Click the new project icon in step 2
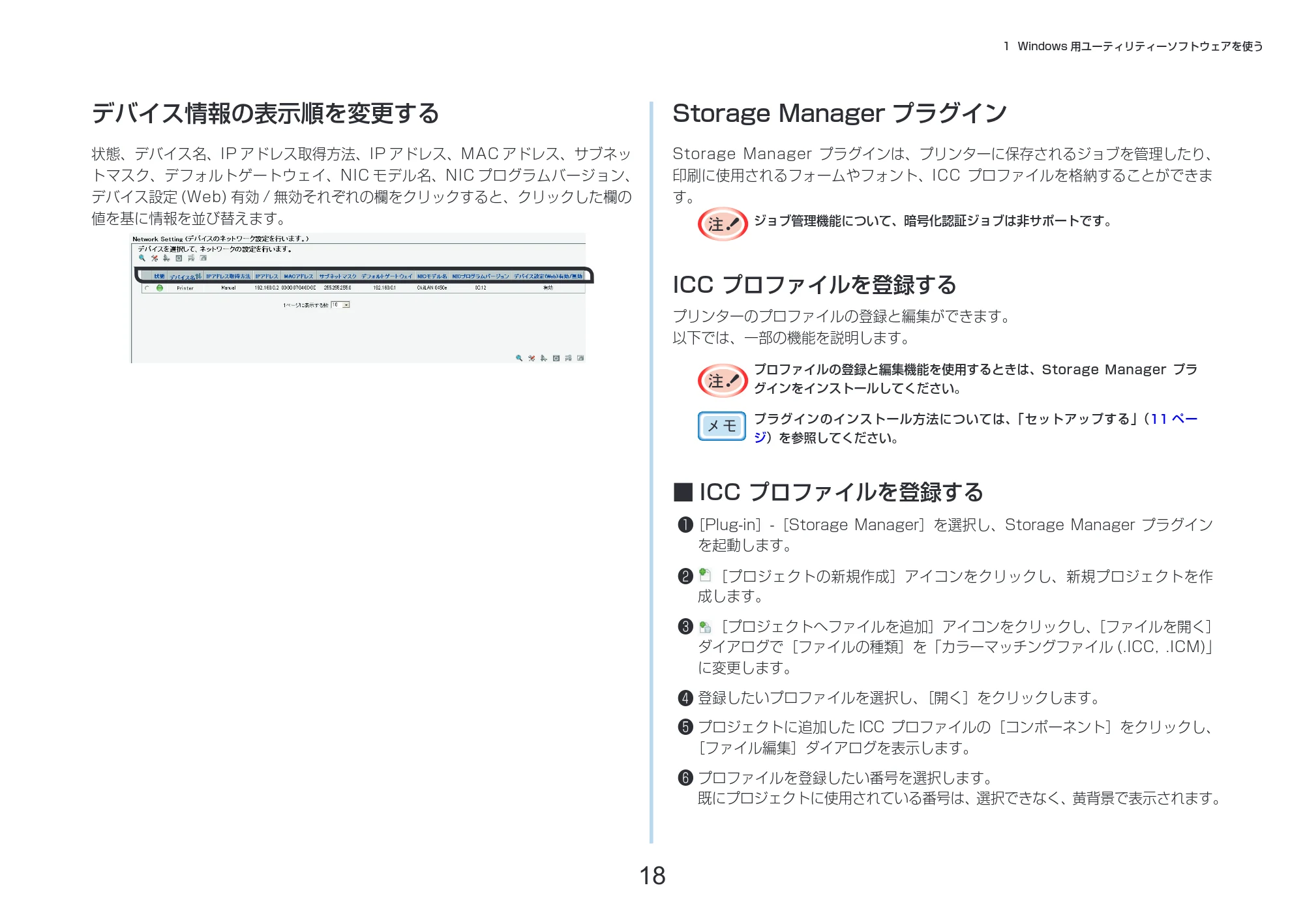 (705, 574)
